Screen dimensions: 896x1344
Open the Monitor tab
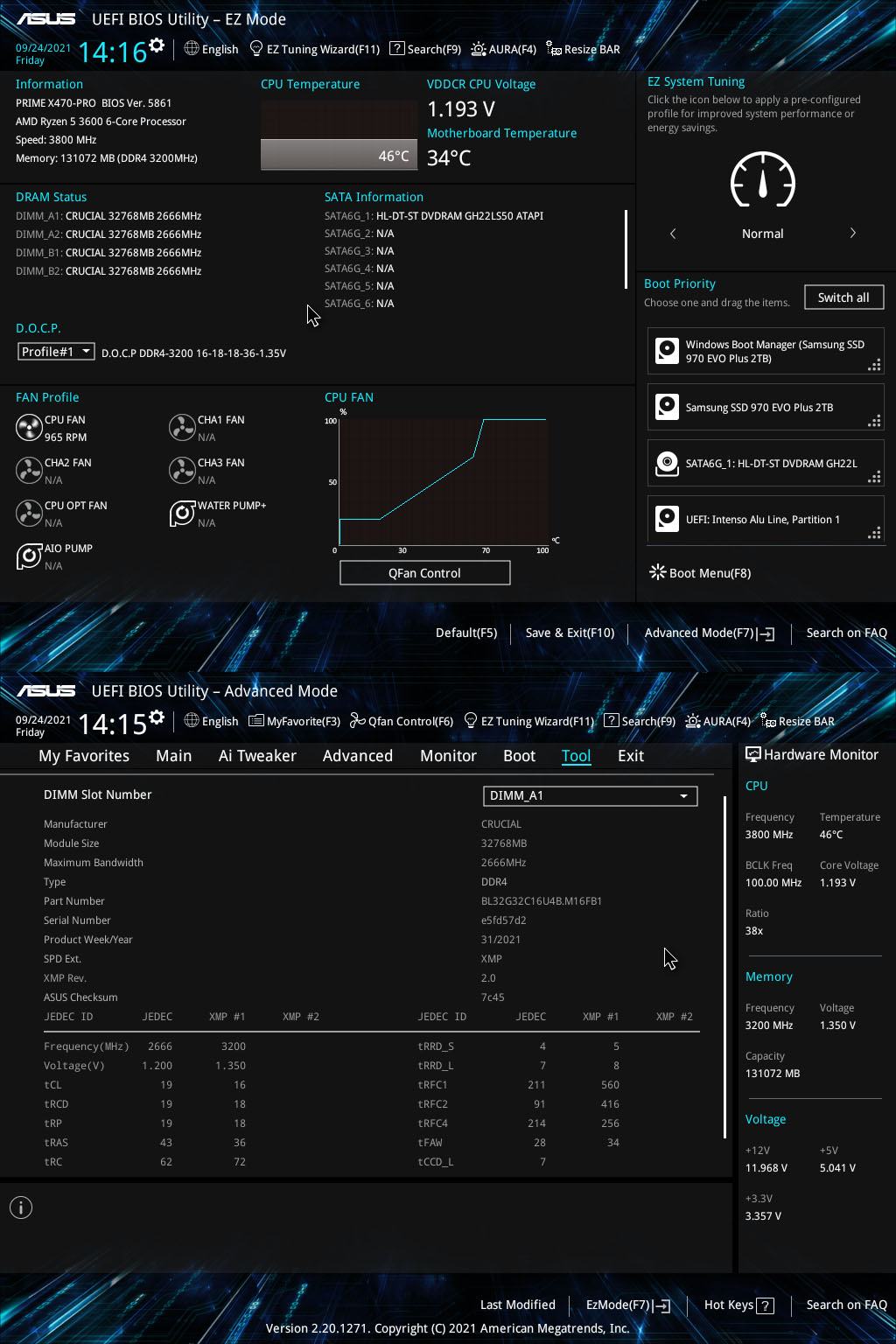448,755
